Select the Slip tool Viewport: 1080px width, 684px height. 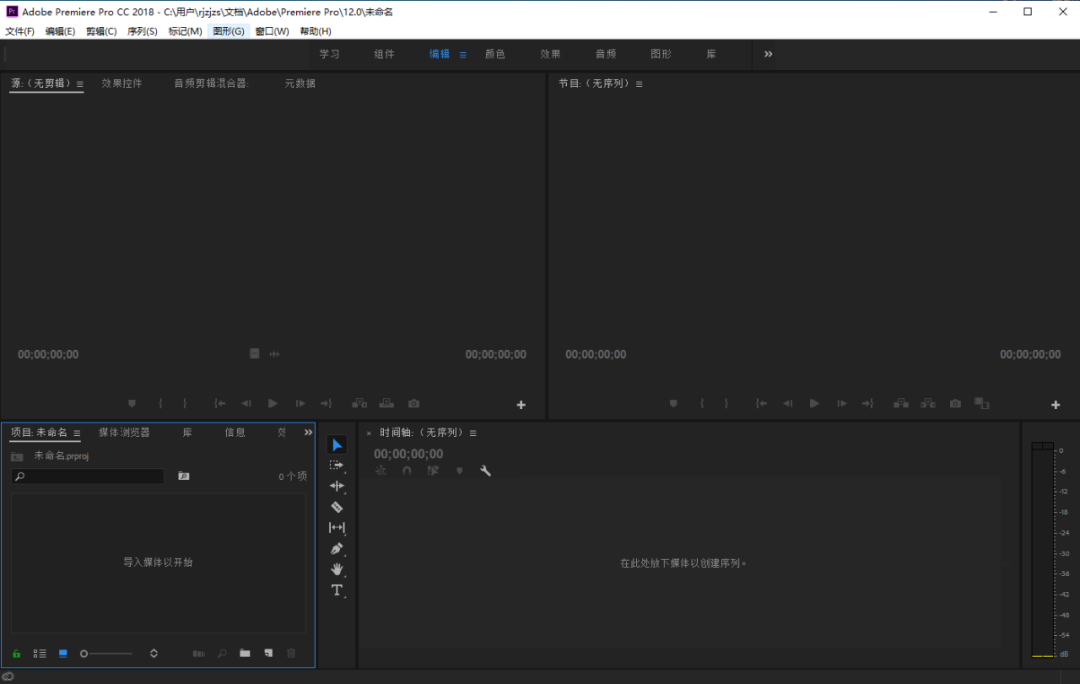[337, 528]
